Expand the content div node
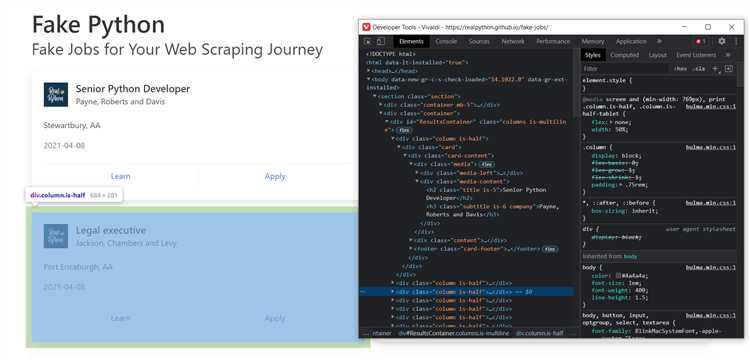The height and width of the screenshot is (360, 750). tap(411, 240)
